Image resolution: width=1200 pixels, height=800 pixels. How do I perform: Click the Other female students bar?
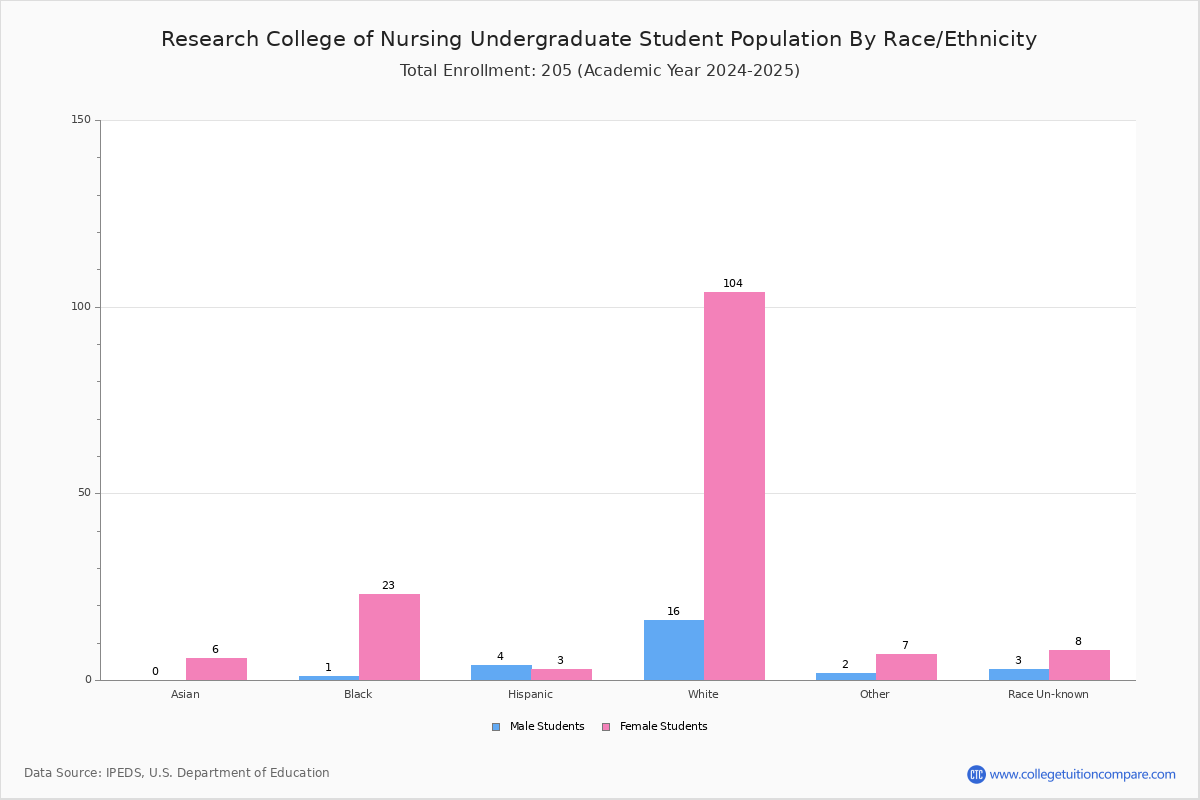coord(906,667)
